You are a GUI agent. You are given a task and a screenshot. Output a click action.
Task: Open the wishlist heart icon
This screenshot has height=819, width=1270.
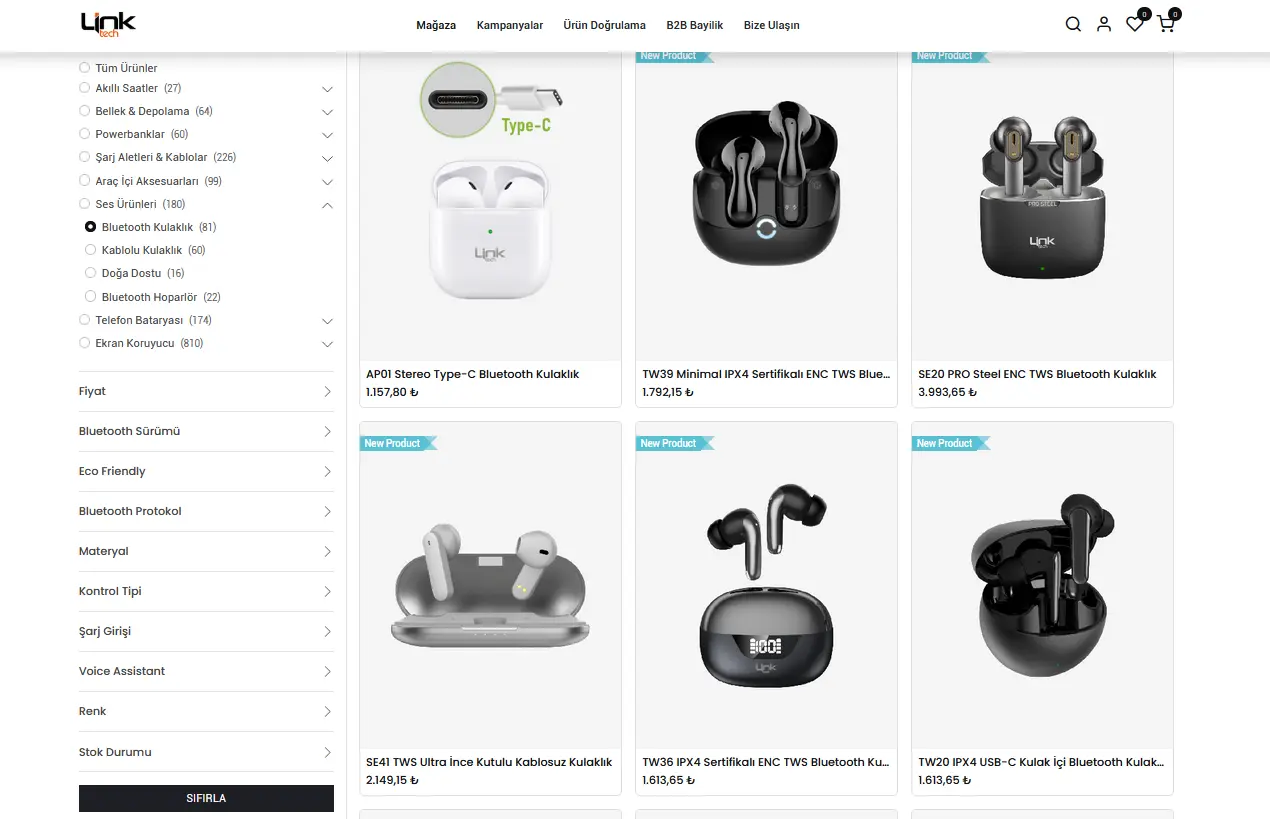[1135, 24]
